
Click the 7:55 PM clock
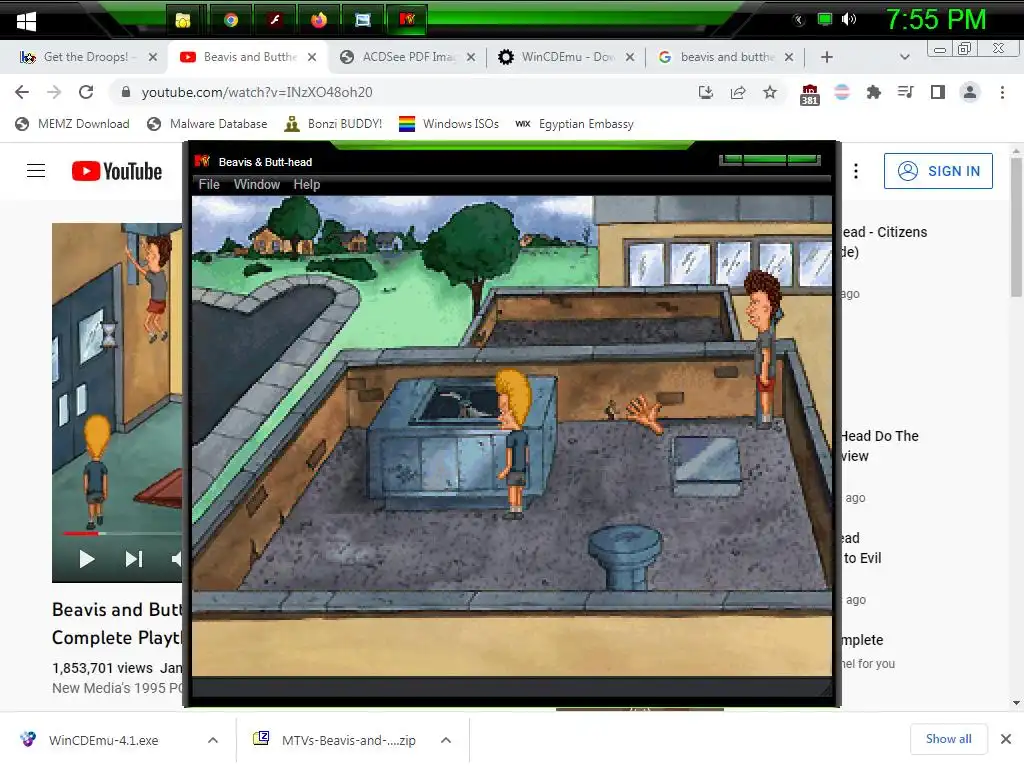(935, 20)
